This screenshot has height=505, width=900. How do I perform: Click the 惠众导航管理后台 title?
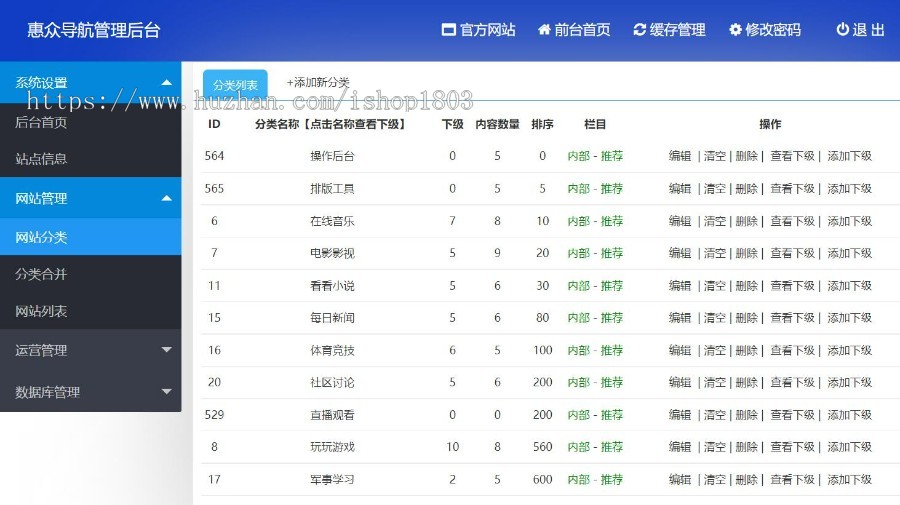tap(94, 30)
